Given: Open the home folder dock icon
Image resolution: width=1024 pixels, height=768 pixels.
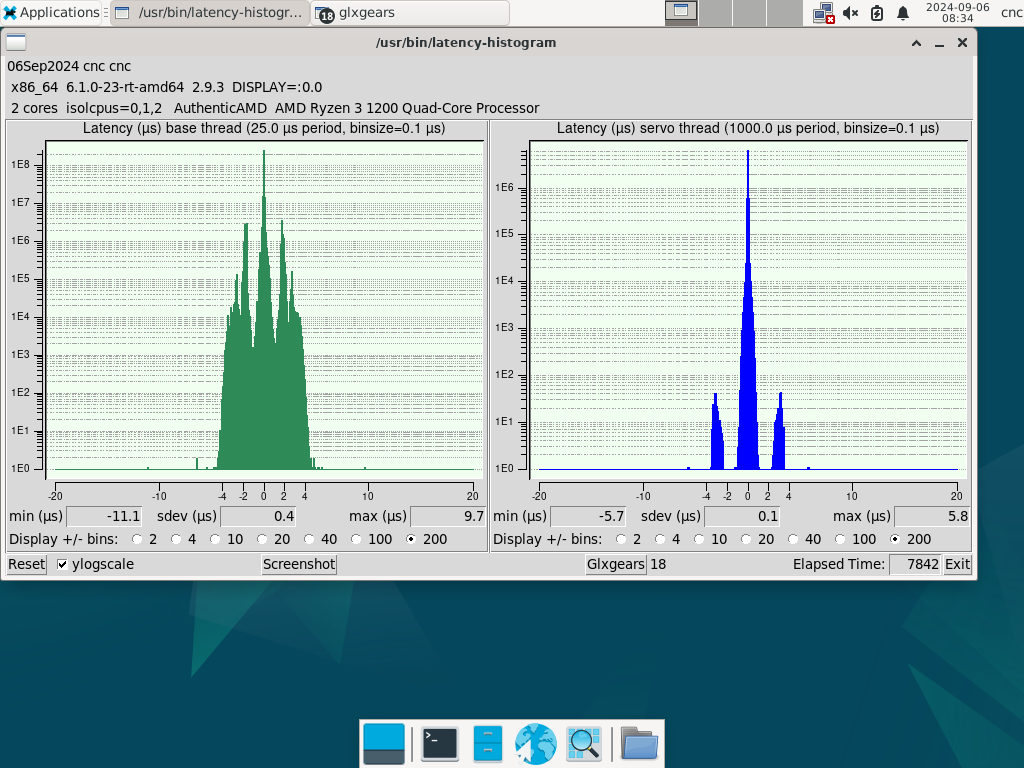Looking at the screenshot, I should point(639,744).
